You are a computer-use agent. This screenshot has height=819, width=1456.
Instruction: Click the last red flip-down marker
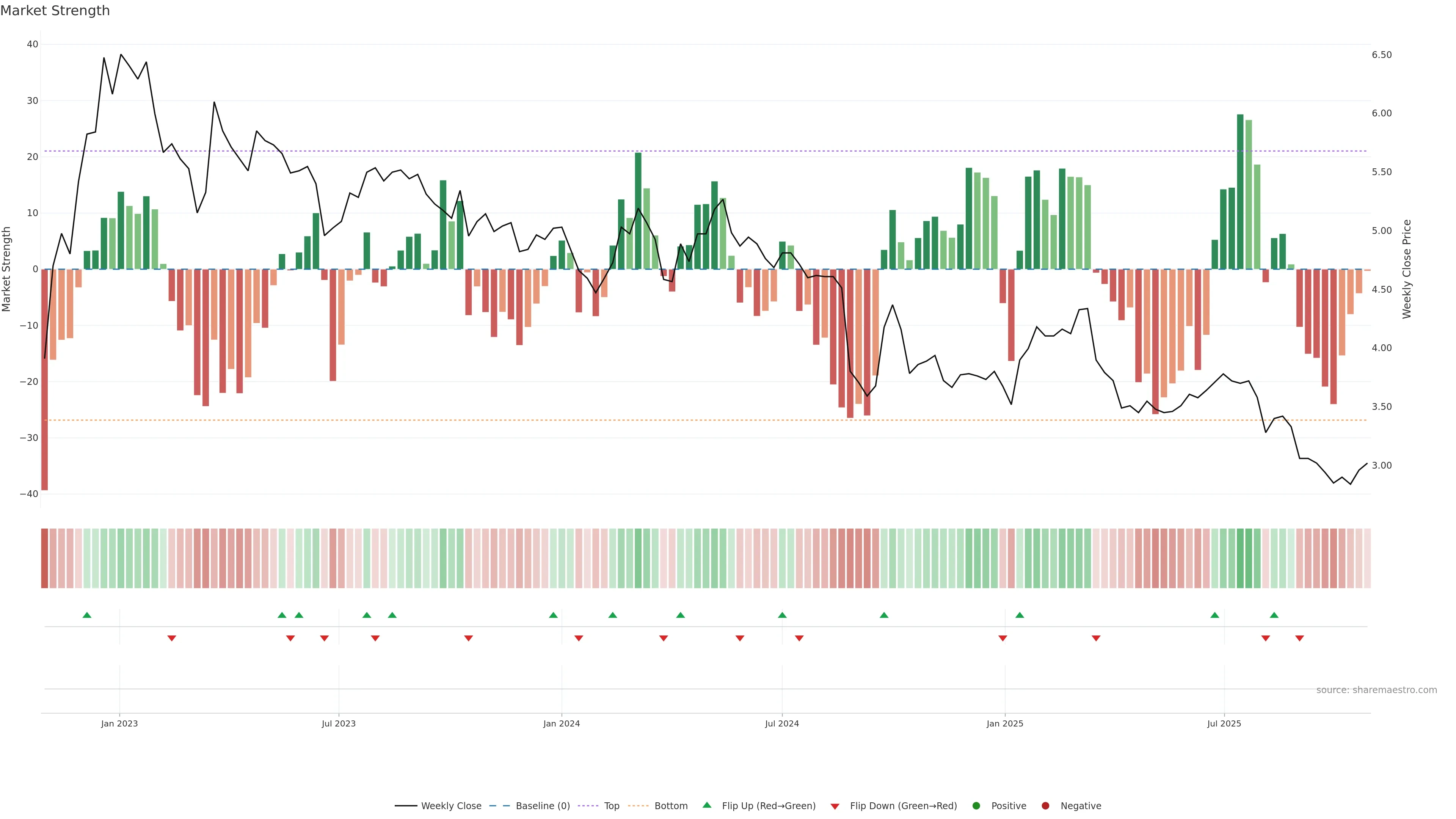click(x=1299, y=638)
